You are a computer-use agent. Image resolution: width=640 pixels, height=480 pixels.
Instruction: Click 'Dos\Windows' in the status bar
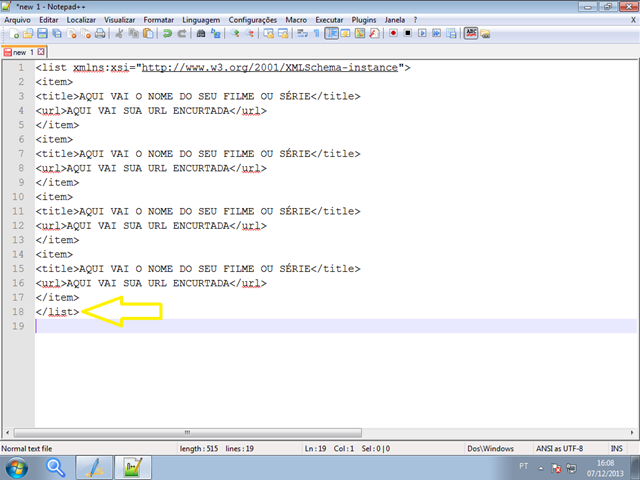pos(490,449)
